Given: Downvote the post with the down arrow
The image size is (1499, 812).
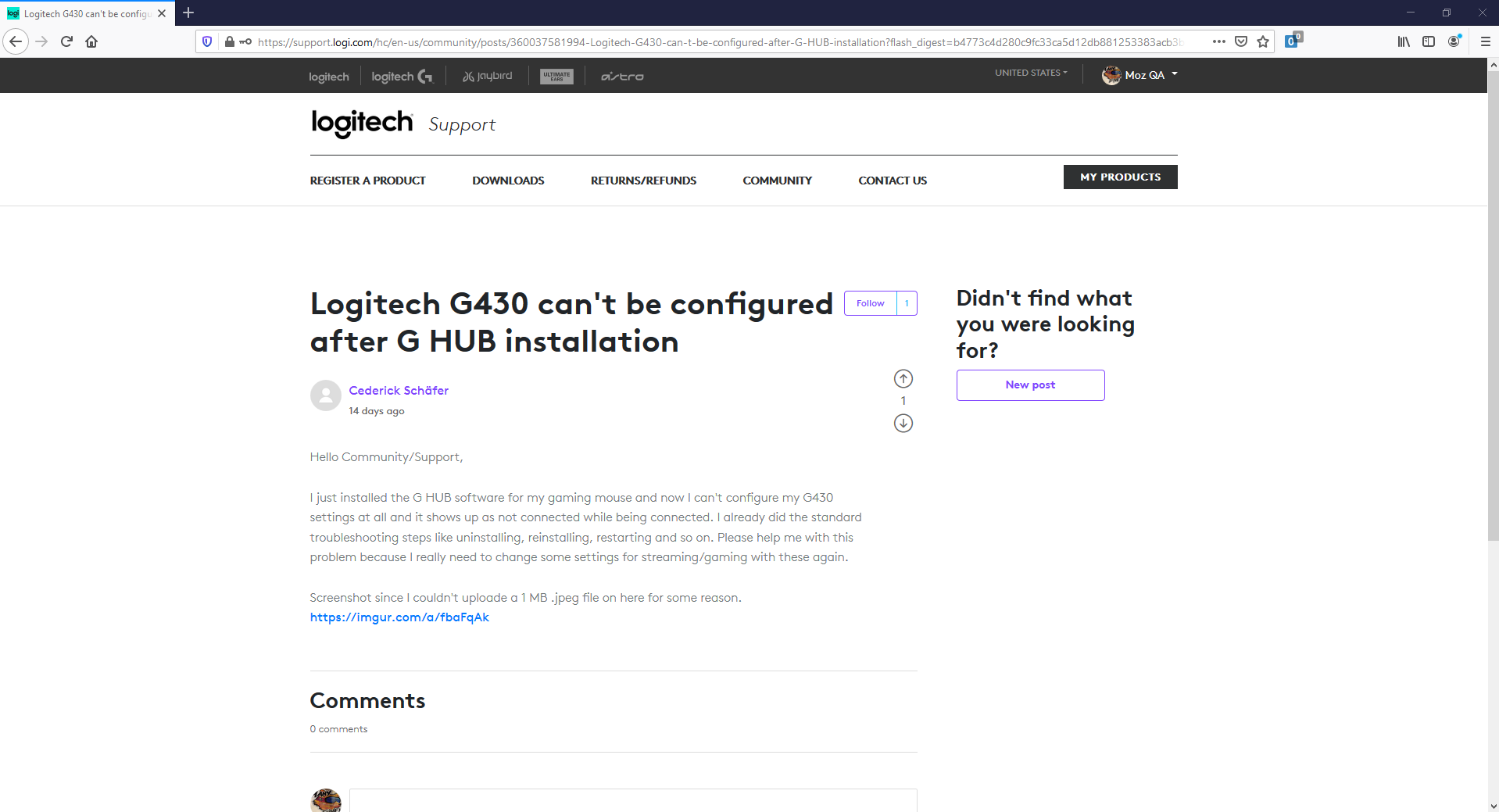Looking at the screenshot, I should point(903,423).
